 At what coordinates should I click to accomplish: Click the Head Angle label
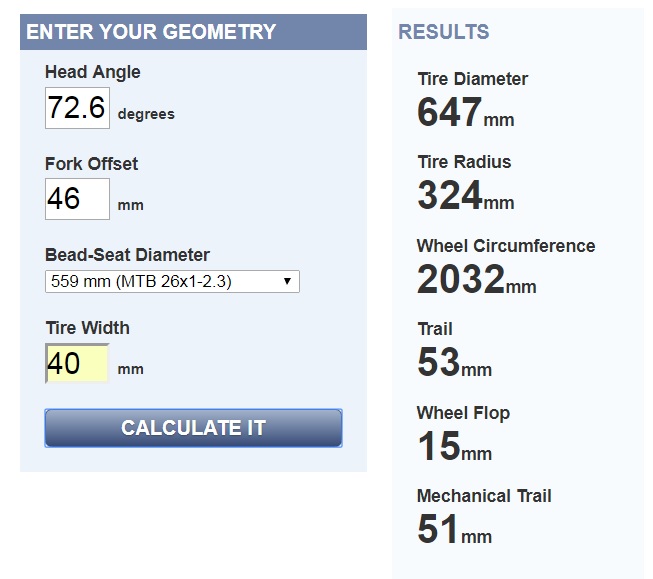[93, 72]
